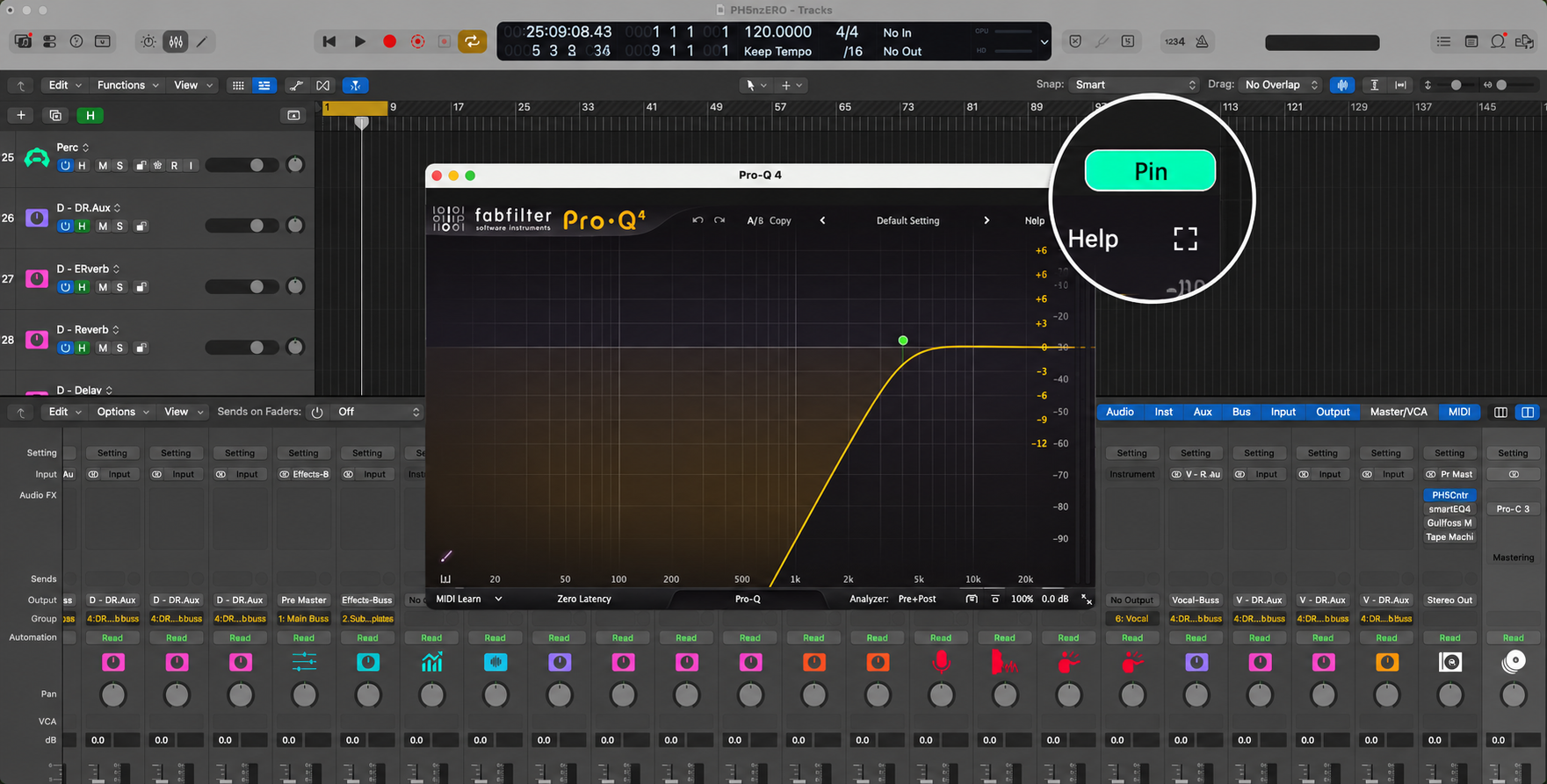Show only Aux channel strips in mixer
The height and width of the screenshot is (784, 1547).
point(1202,412)
